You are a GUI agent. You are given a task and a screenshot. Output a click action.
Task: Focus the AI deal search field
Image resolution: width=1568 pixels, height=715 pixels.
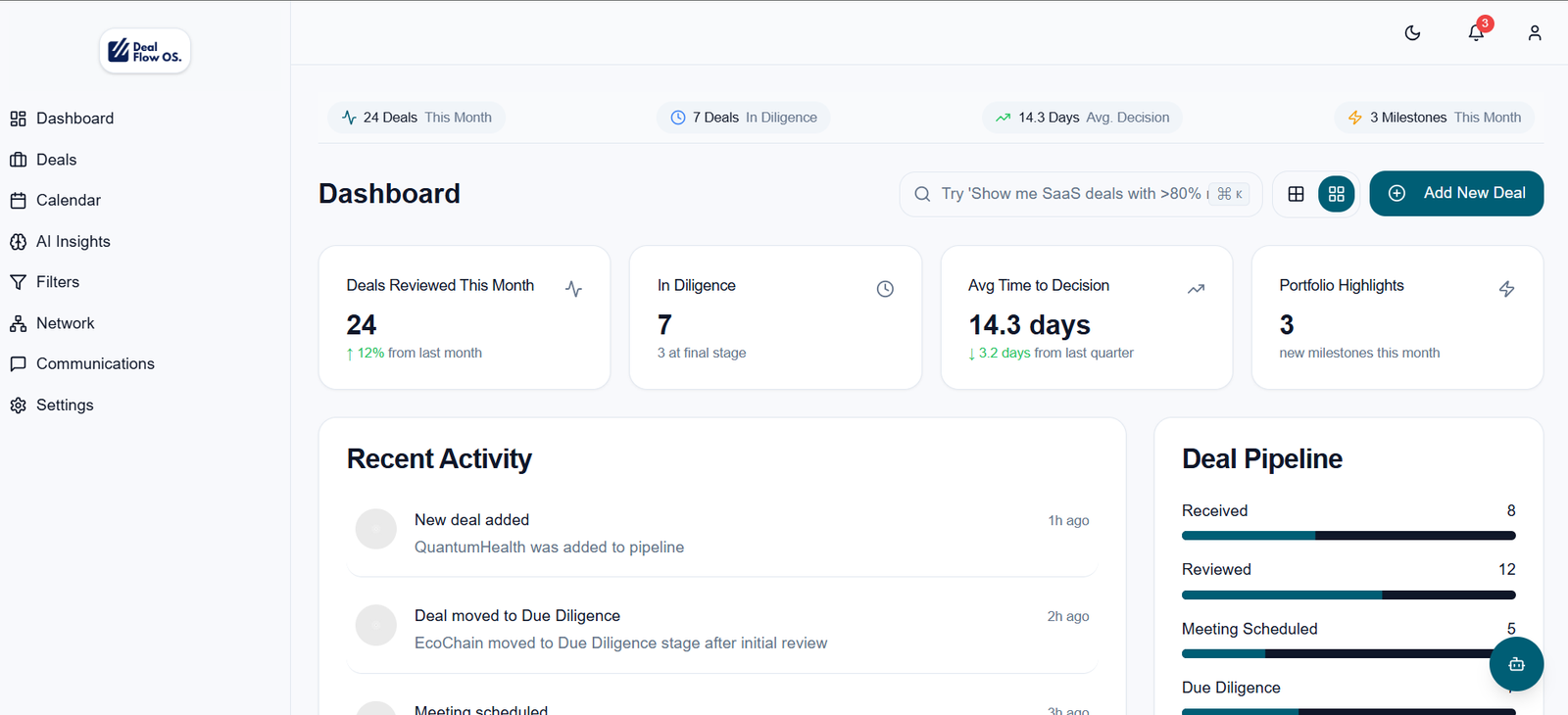coord(1073,194)
